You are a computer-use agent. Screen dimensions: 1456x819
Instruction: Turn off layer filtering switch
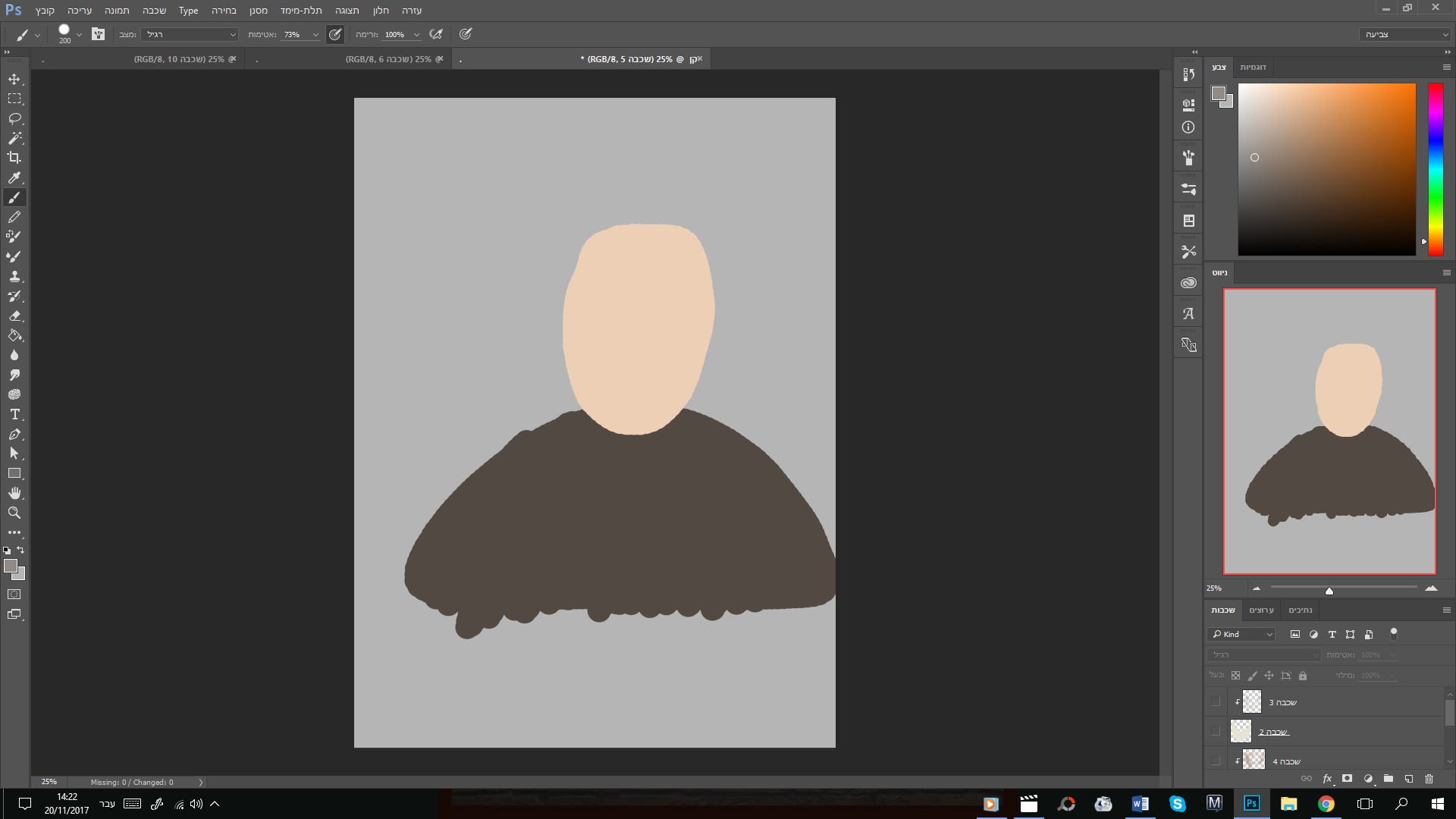pyautogui.click(x=1393, y=634)
